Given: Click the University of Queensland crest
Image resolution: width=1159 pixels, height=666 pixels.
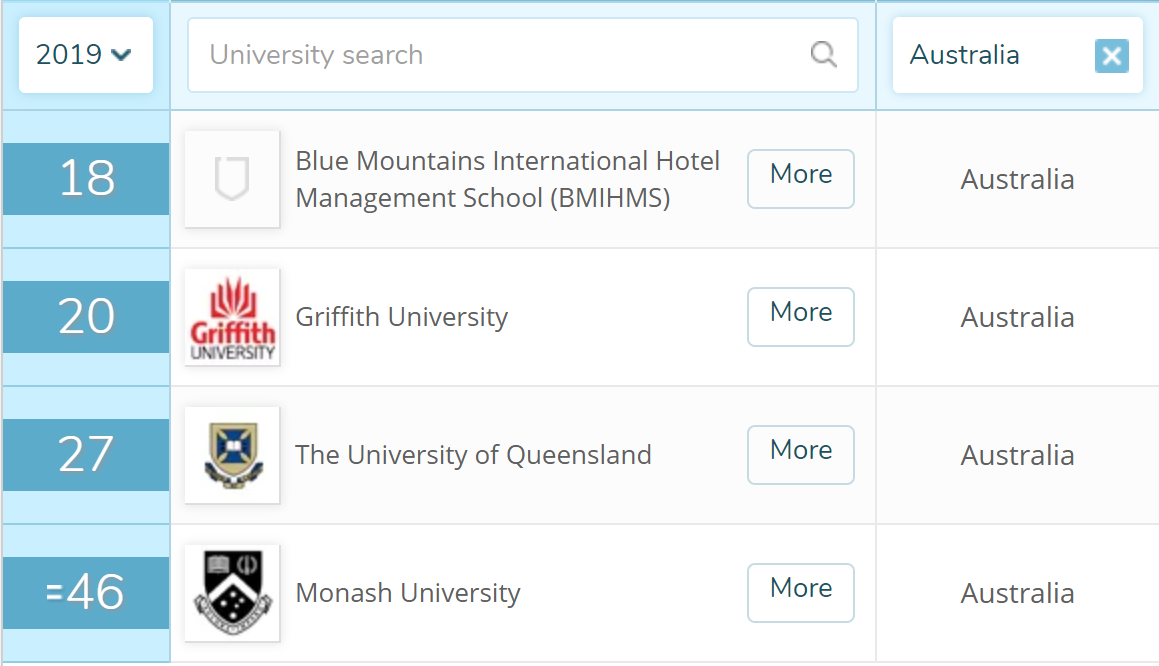Looking at the screenshot, I should click(x=232, y=455).
